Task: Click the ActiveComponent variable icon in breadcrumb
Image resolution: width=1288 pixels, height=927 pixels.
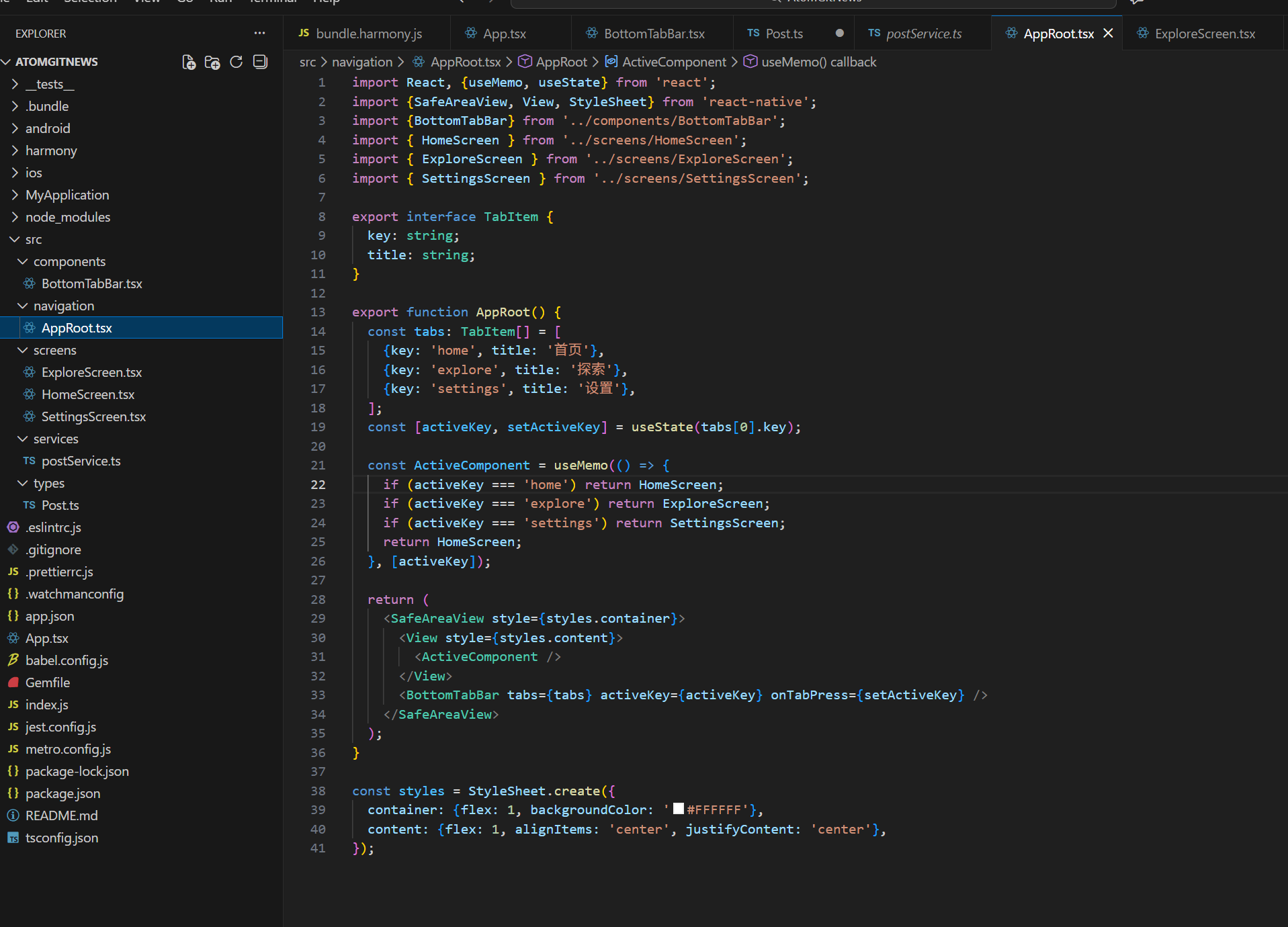Action: 611,62
